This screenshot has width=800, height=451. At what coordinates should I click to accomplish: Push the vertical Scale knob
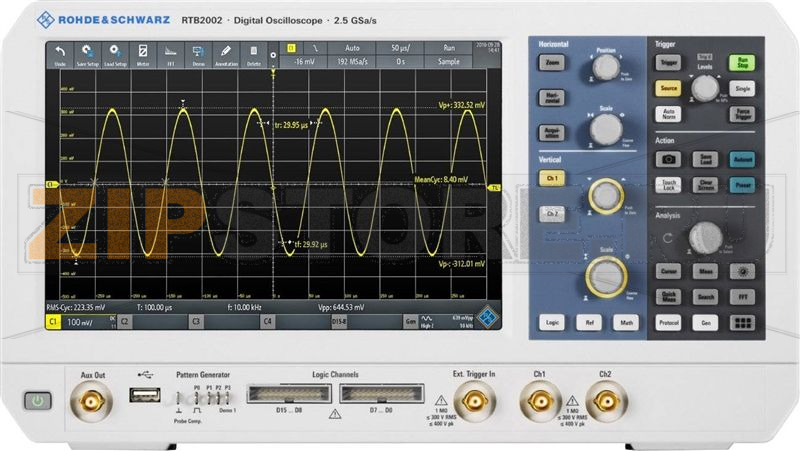point(606,277)
